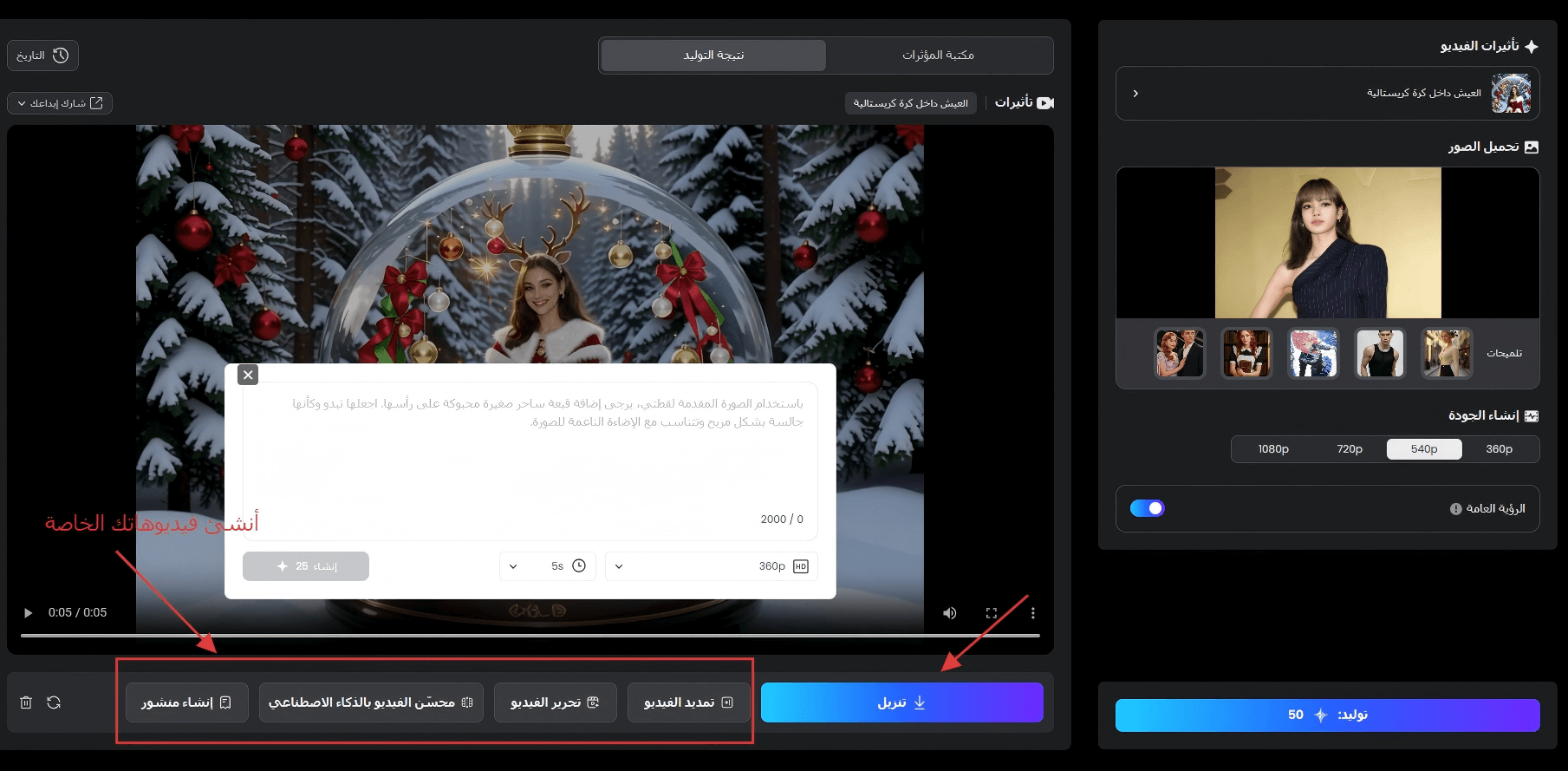Click the trash delete icon
This screenshot has width=1568, height=771.
click(x=26, y=702)
